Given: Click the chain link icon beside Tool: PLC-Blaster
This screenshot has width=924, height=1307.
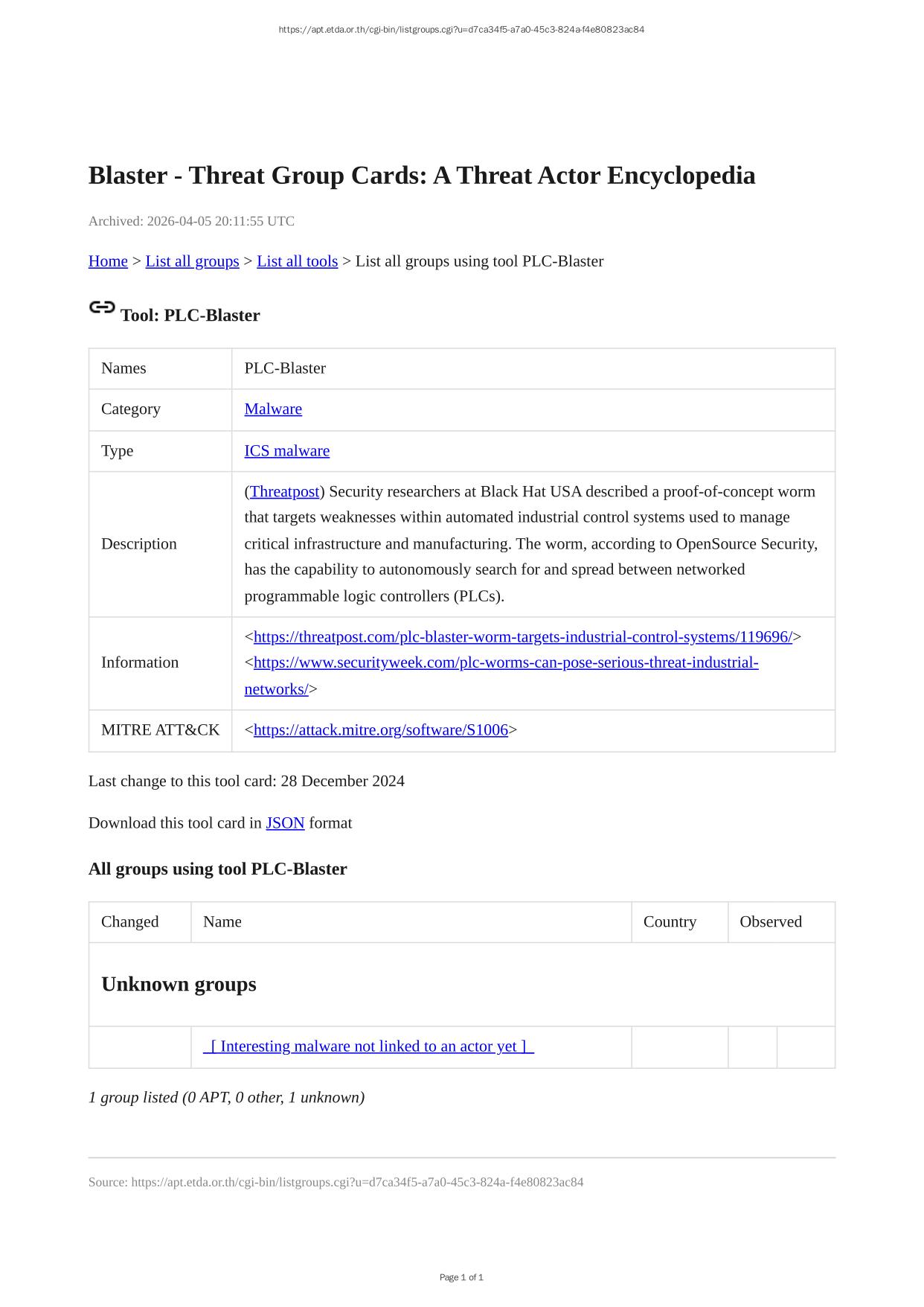Looking at the screenshot, I should (102, 307).
